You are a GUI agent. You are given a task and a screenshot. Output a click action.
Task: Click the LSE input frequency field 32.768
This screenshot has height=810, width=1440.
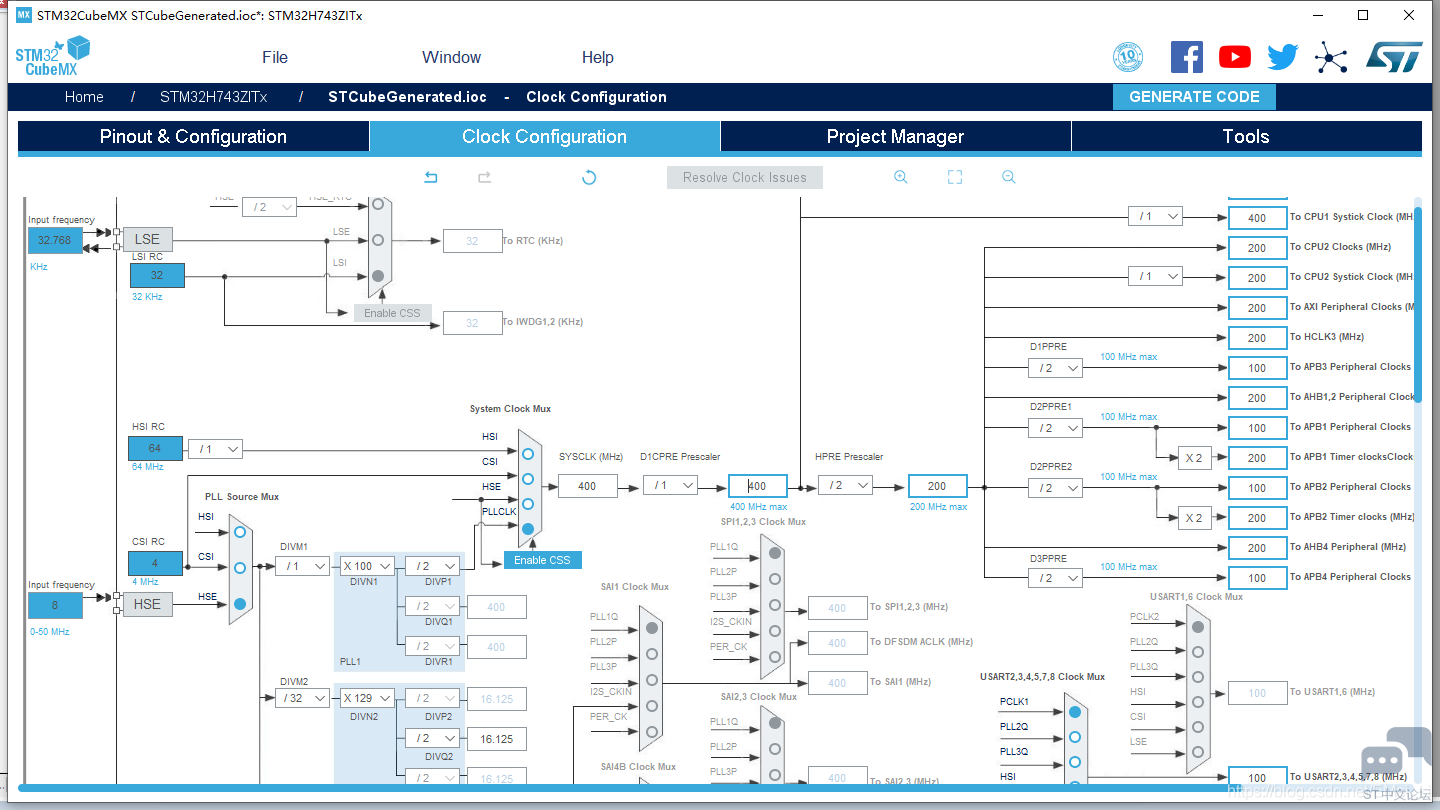click(55, 240)
